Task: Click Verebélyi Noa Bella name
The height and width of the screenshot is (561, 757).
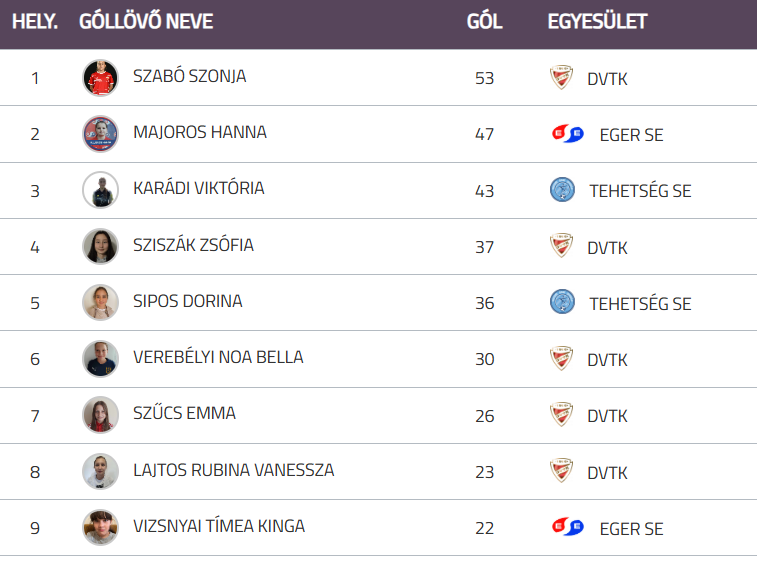Action: [218, 357]
